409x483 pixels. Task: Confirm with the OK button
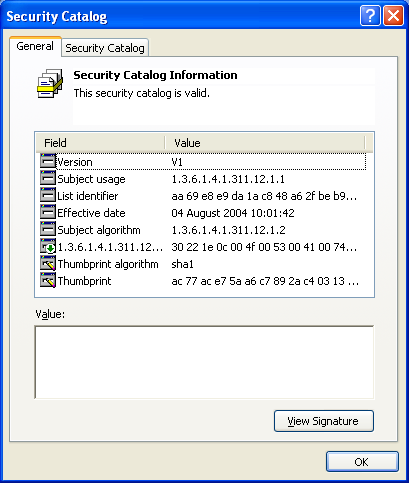tap(362, 462)
